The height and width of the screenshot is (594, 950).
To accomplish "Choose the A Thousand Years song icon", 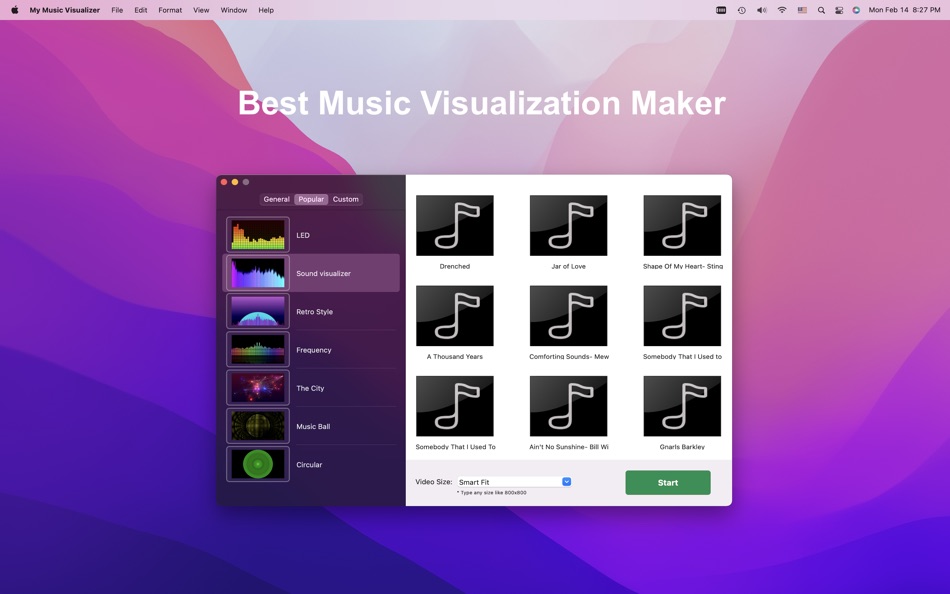I will click(454, 316).
